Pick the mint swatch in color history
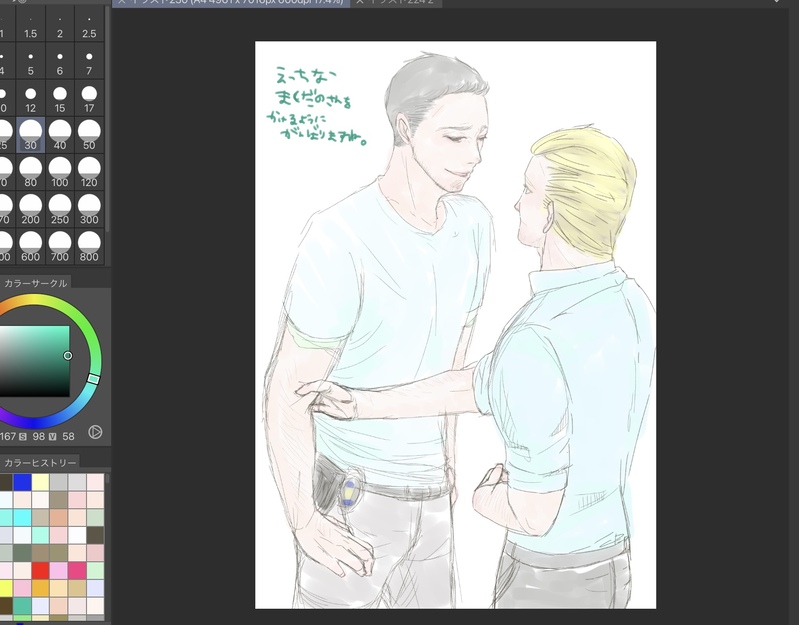 40,535
